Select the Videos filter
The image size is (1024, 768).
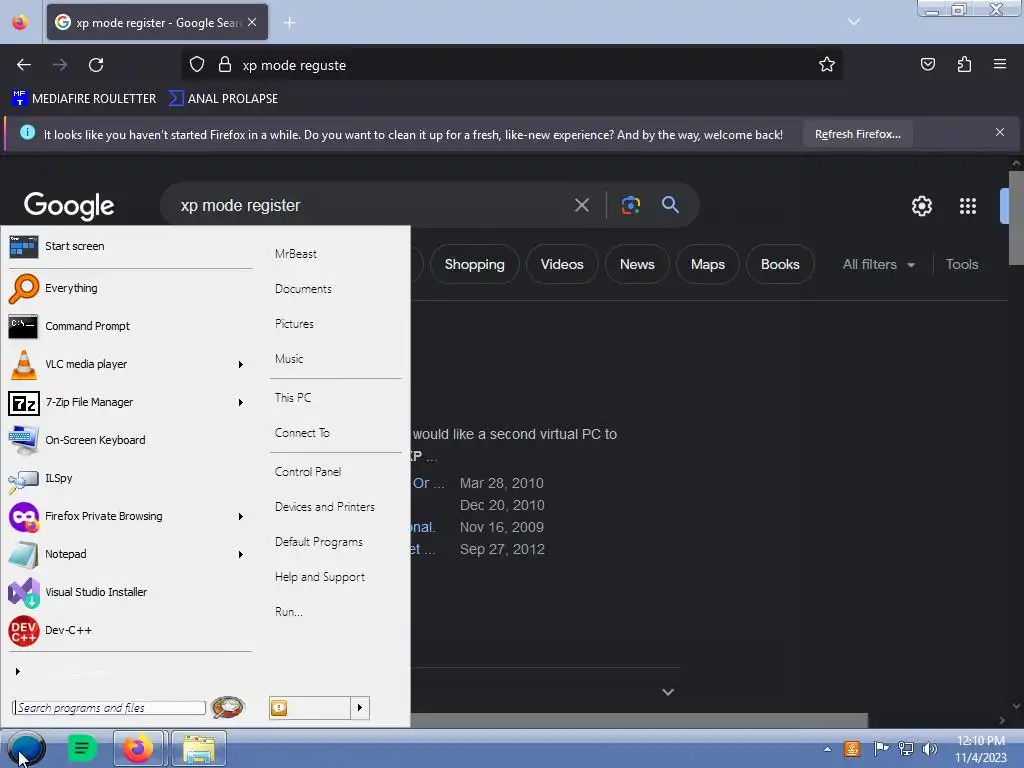tap(562, 264)
